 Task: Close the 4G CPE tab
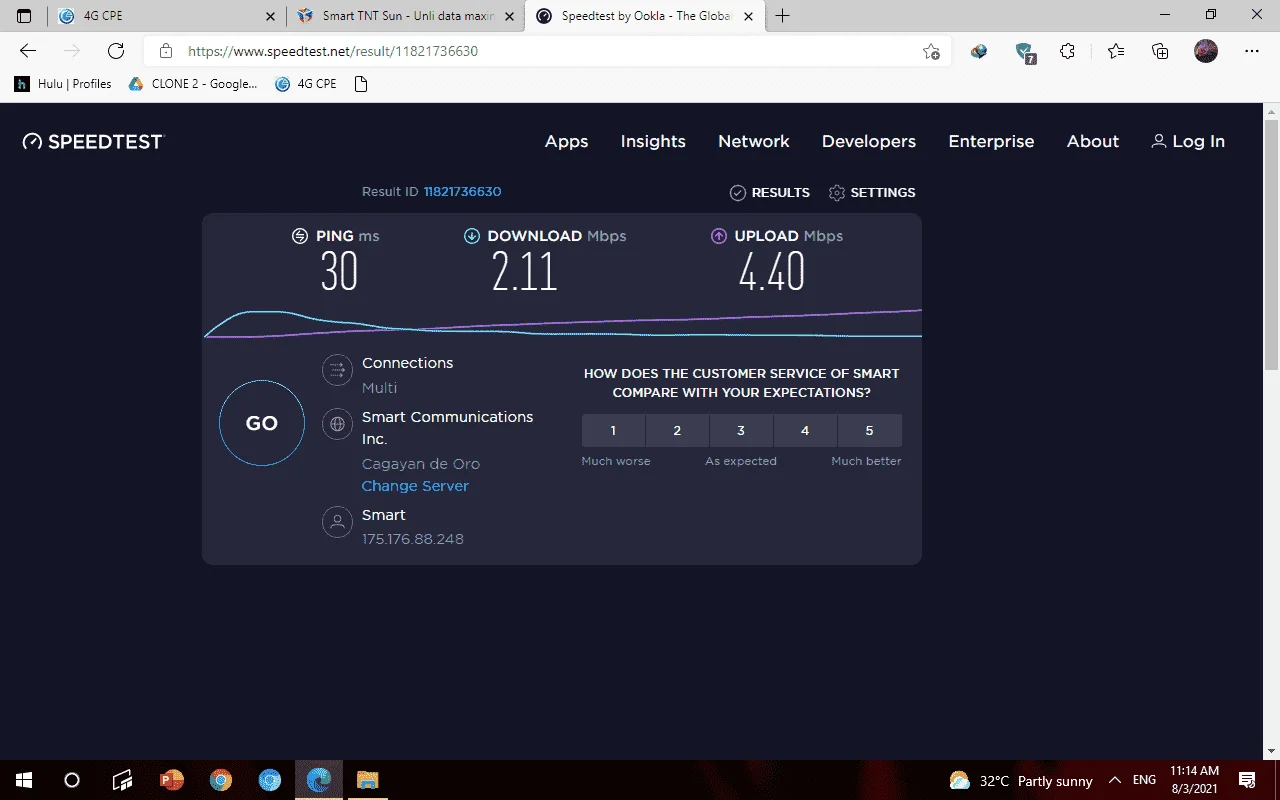point(271,17)
